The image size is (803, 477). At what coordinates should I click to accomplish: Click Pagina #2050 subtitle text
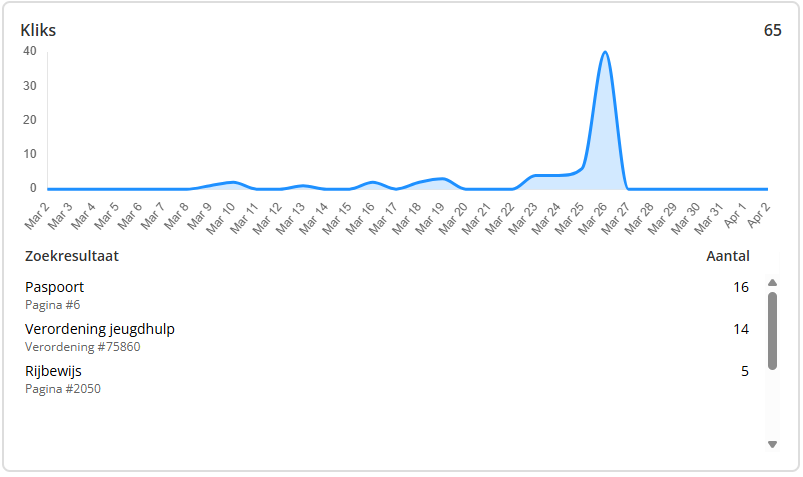coord(62,388)
